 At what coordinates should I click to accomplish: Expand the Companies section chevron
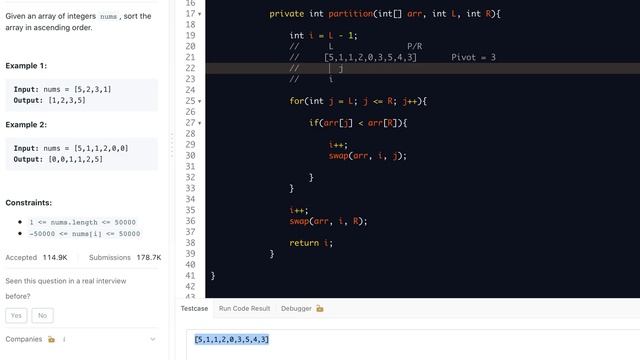[153, 339]
